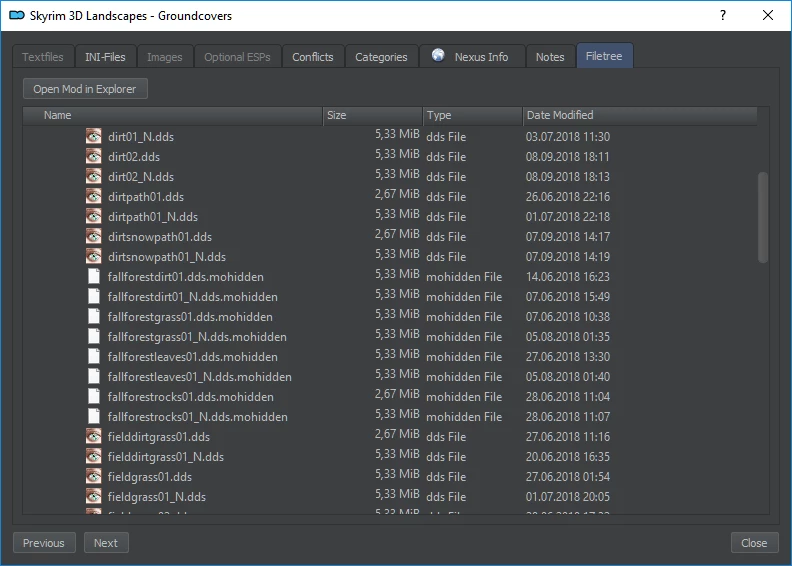The image size is (792, 566).
Task: Switch to the Notes tab
Action: pos(550,57)
